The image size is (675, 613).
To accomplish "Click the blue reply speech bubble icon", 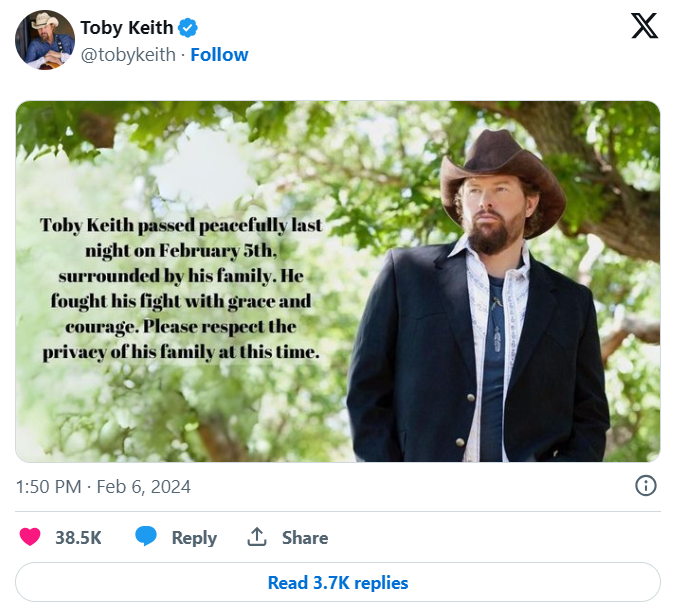I will coord(146,537).
